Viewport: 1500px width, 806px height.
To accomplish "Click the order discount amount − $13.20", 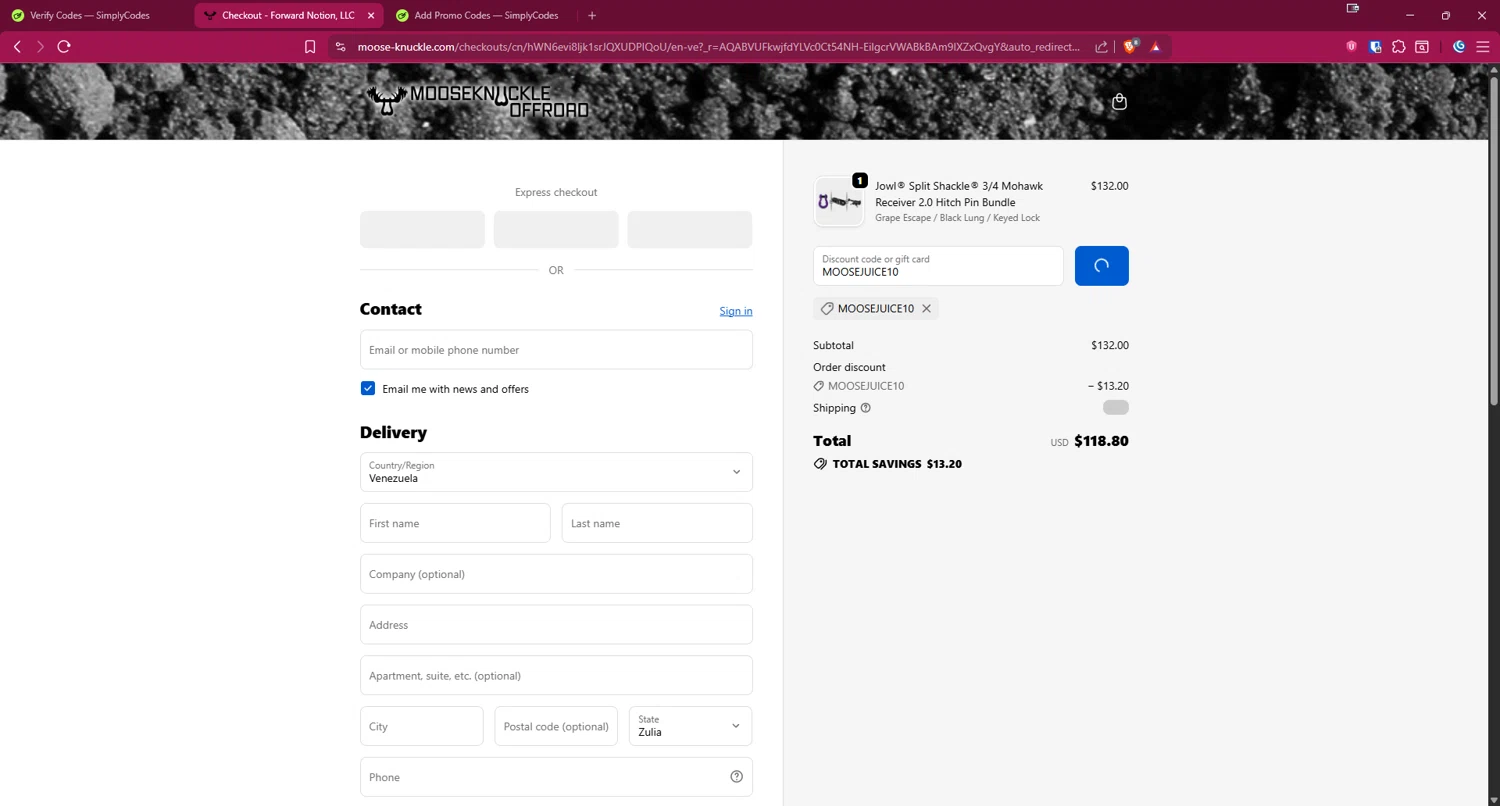I will click(1108, 386).
